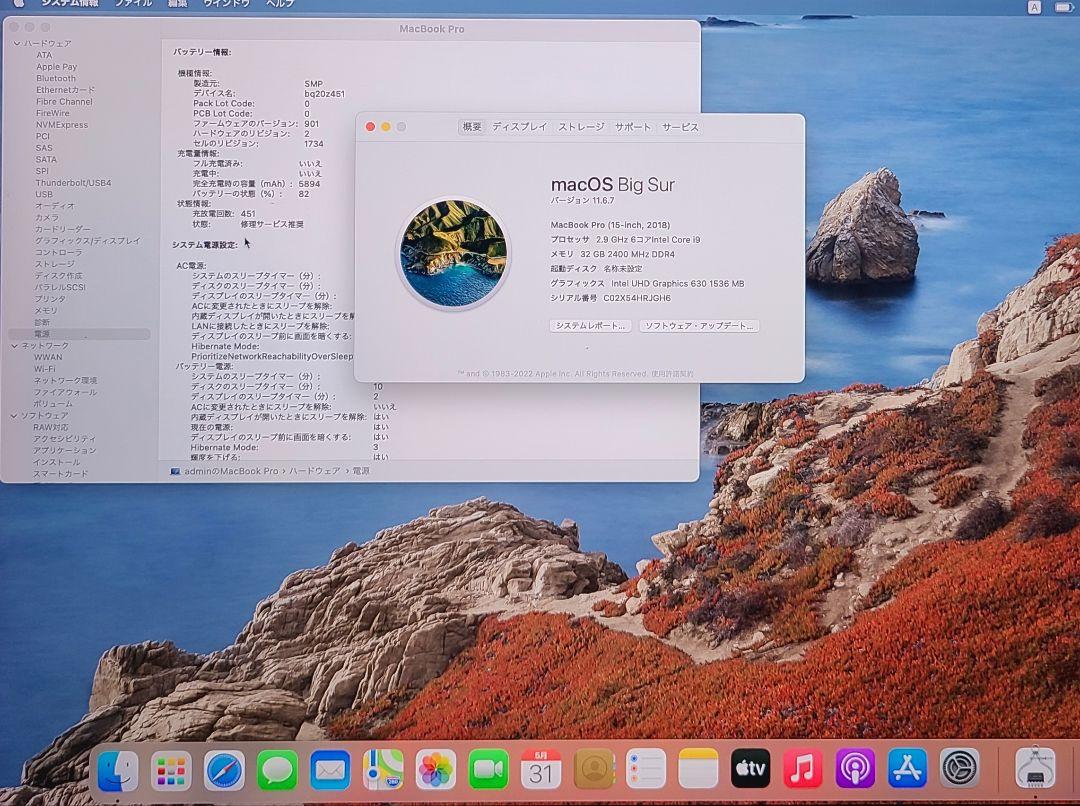The height and width of the screenshot is (806, 1080).
Task: Click the 修理サービス推奨 status value
Action: click(272, 225)
